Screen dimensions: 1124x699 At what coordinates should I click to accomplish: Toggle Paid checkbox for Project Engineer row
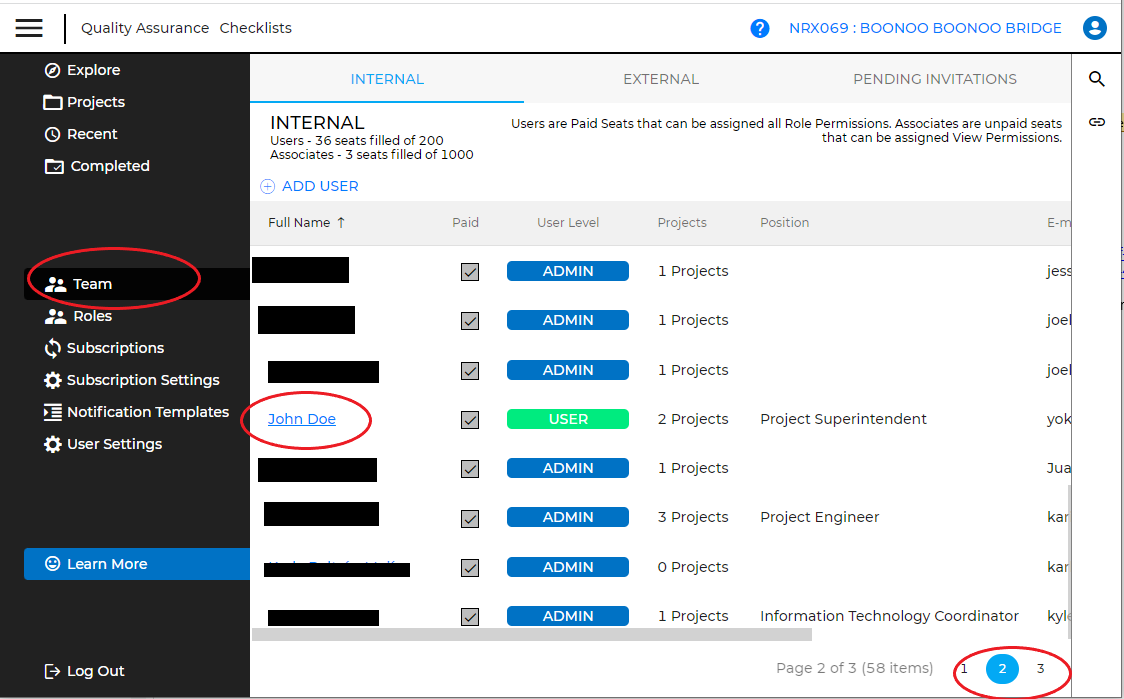tap(470, 518)
